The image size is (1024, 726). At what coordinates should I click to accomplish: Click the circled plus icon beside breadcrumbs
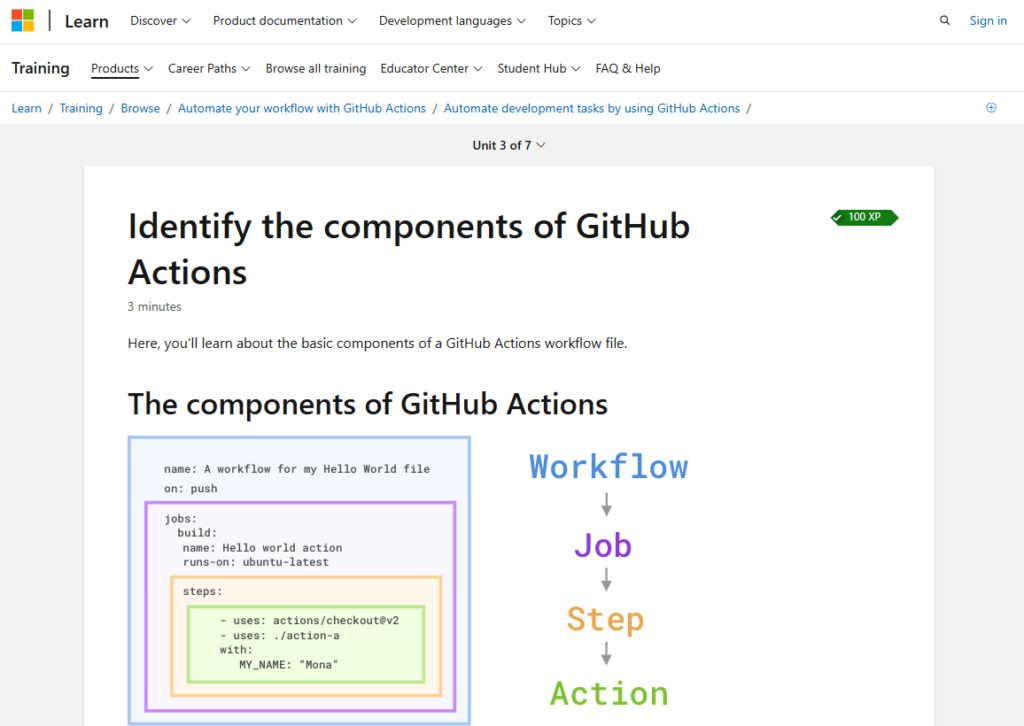[991, 108]
